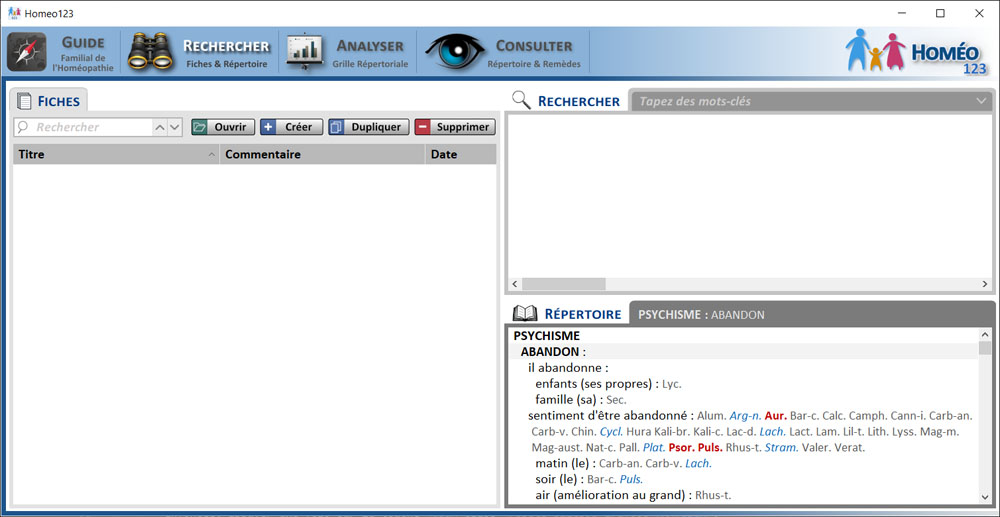This screenshot has height=517, width=1000.
Task: Select the PSYCHISME heading in the repertoire list
Action: coord(547,335)
